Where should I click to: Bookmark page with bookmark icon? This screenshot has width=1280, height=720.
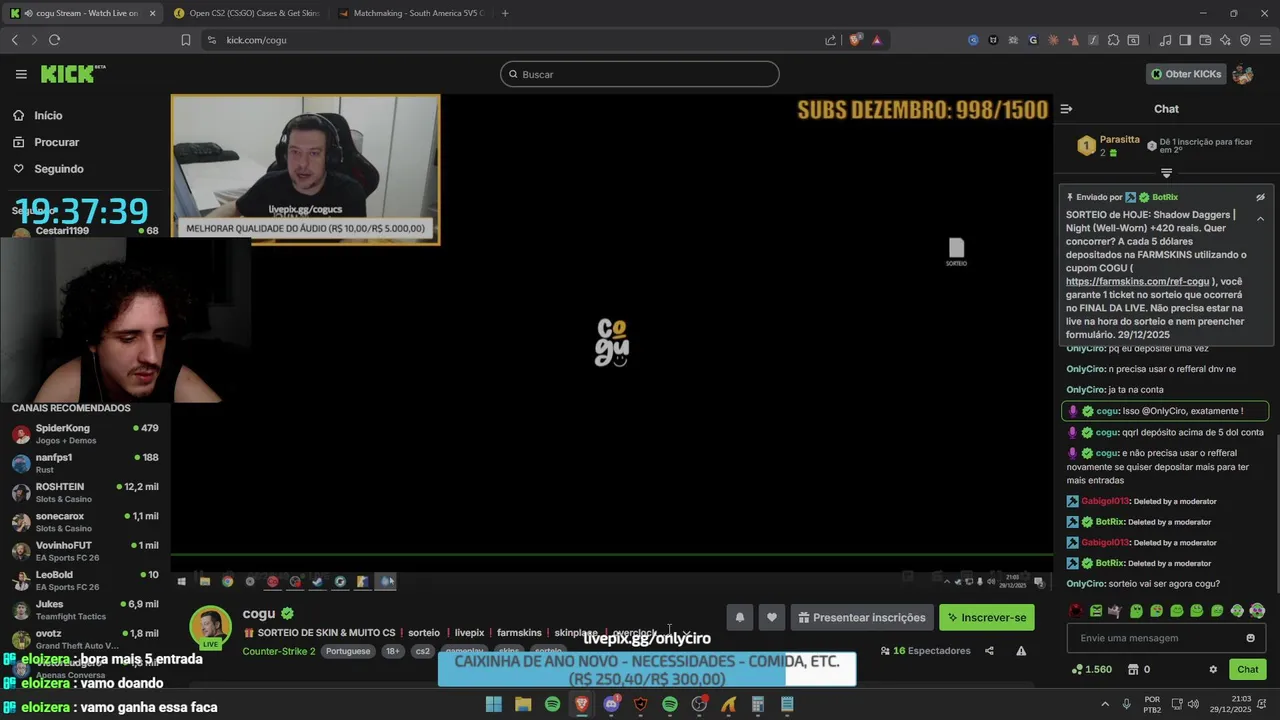pyautogui.click(x=185, y=40)
